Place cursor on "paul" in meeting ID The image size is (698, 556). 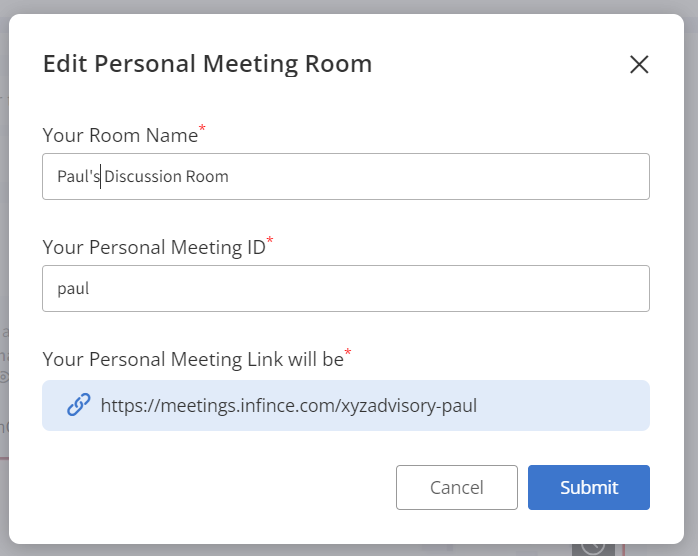[x=73, y=289]
